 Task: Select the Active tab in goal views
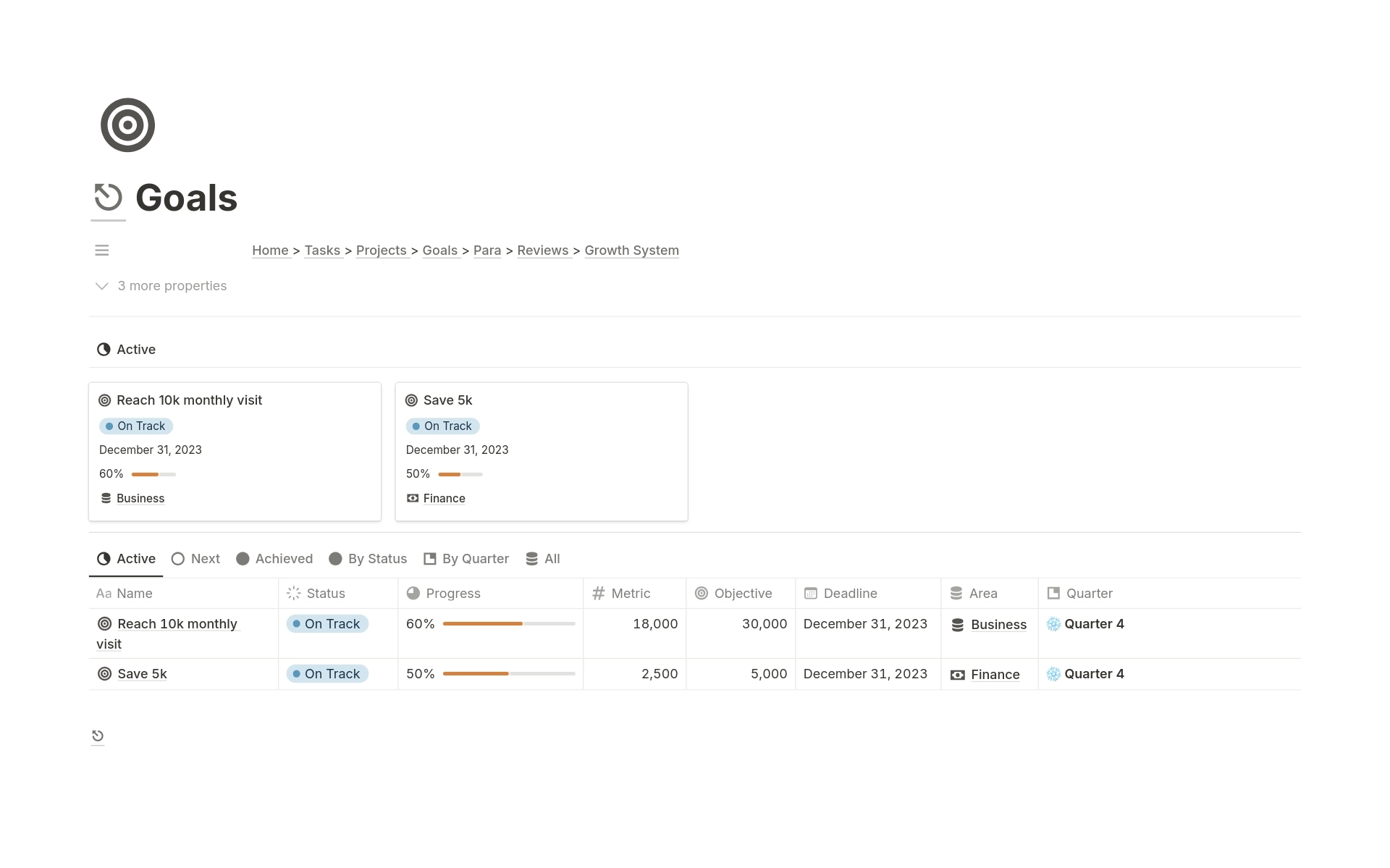(x=125, y=559)
